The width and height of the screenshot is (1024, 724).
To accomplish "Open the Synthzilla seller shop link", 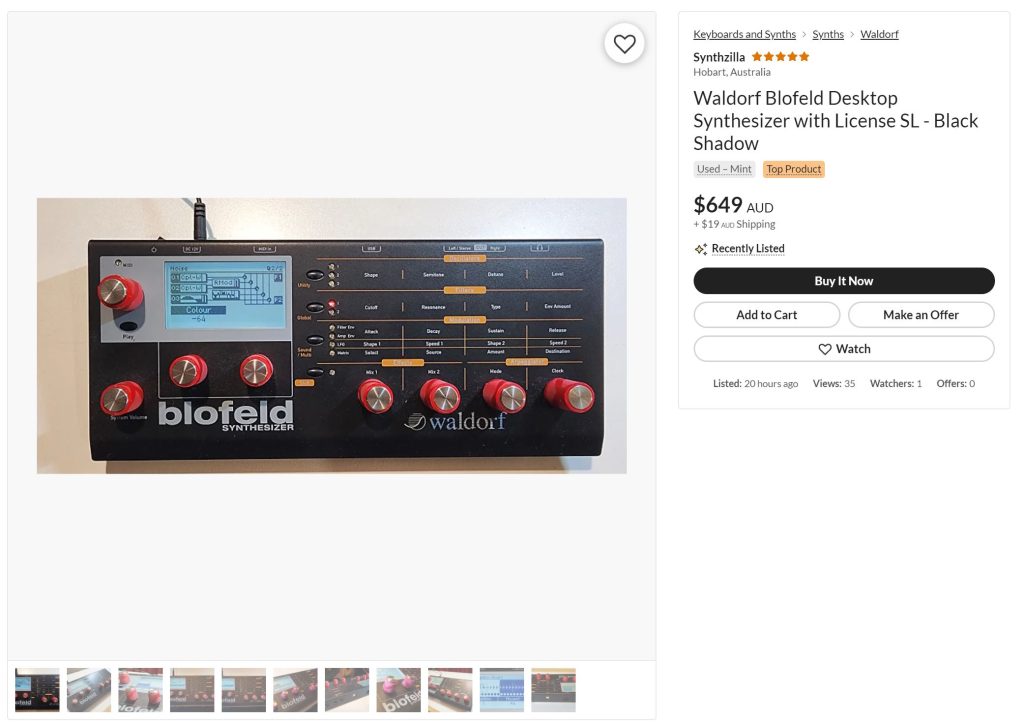I will 719,57.
